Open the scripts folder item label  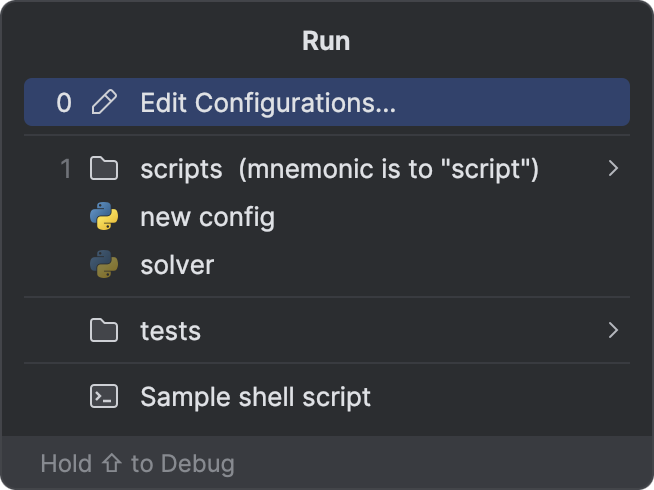point(181,169)
